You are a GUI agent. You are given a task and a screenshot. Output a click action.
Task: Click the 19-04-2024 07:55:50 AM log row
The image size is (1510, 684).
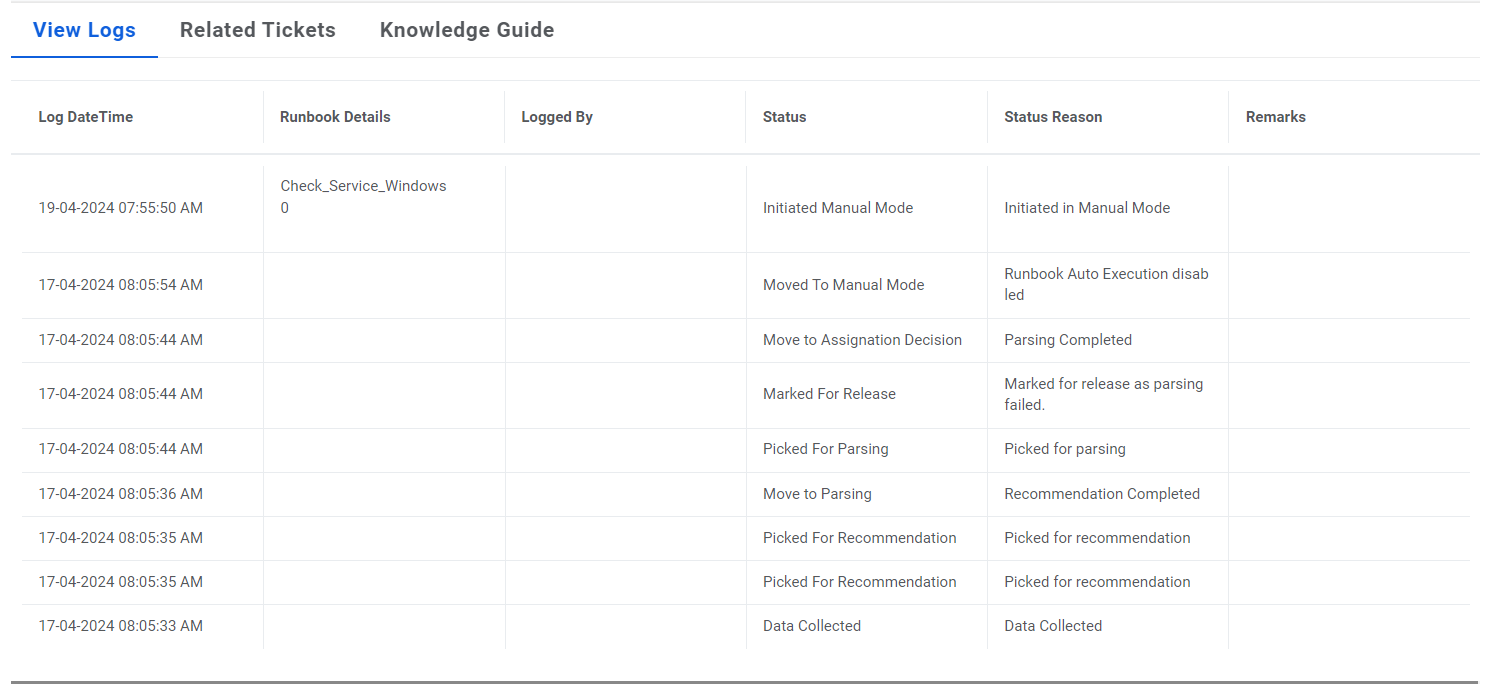tap(121, 208)
